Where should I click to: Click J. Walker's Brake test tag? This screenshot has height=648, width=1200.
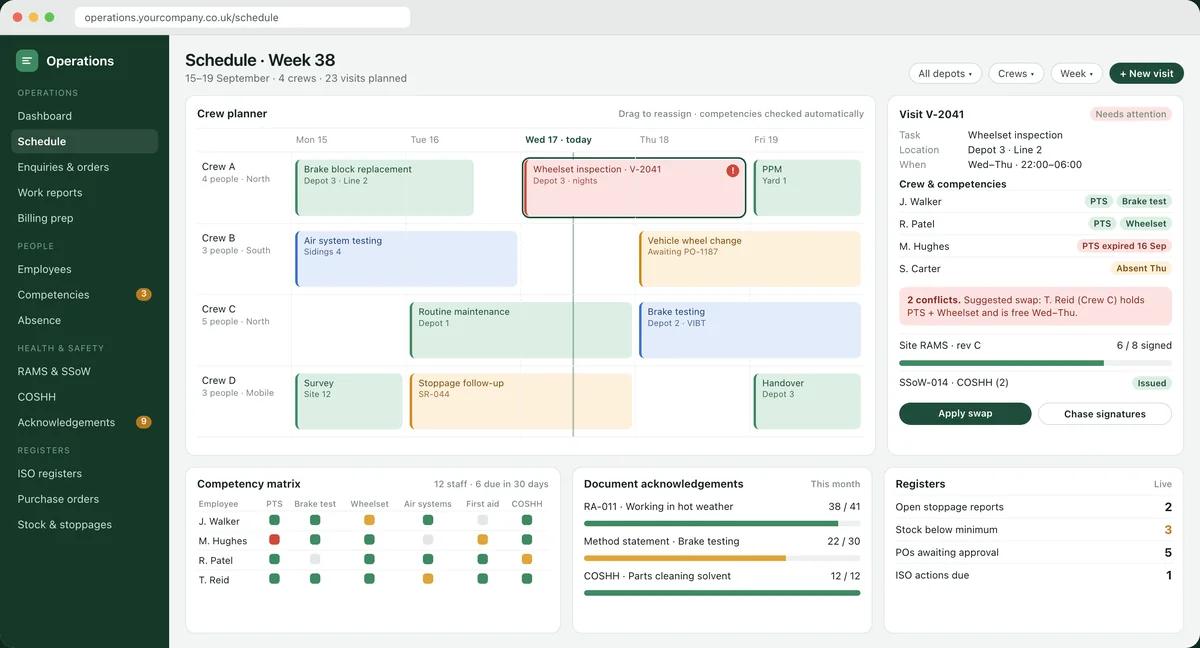click(1144, 202)
